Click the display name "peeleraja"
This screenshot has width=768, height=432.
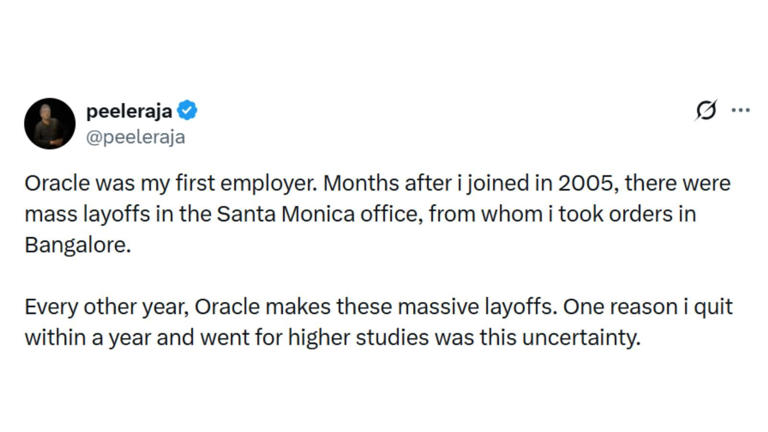click(129, 111)
